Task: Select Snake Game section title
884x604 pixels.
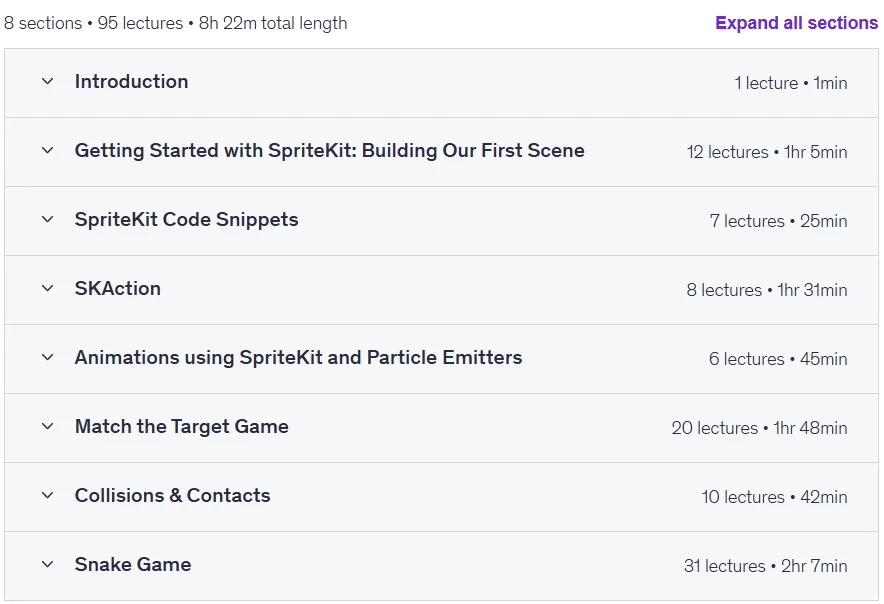Action: 133,564
